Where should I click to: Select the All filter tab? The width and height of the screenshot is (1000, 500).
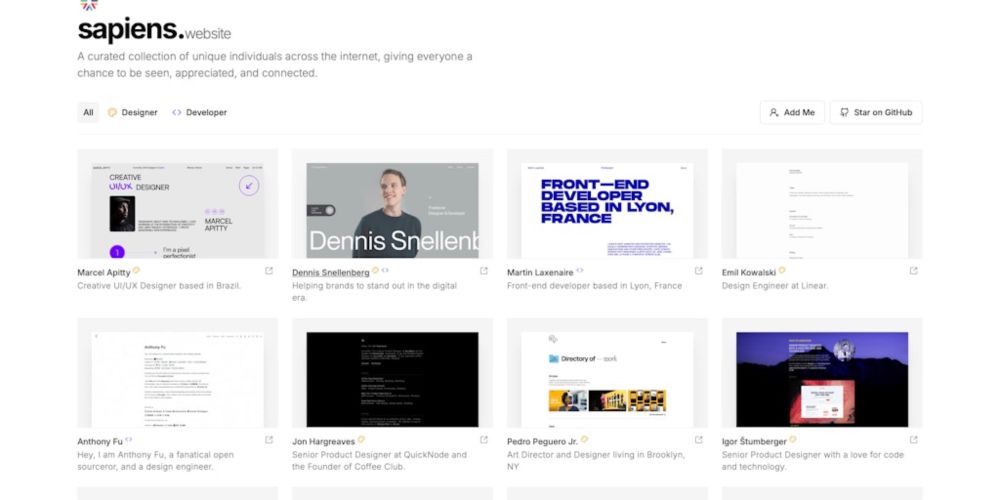click(x=88, y=112)
